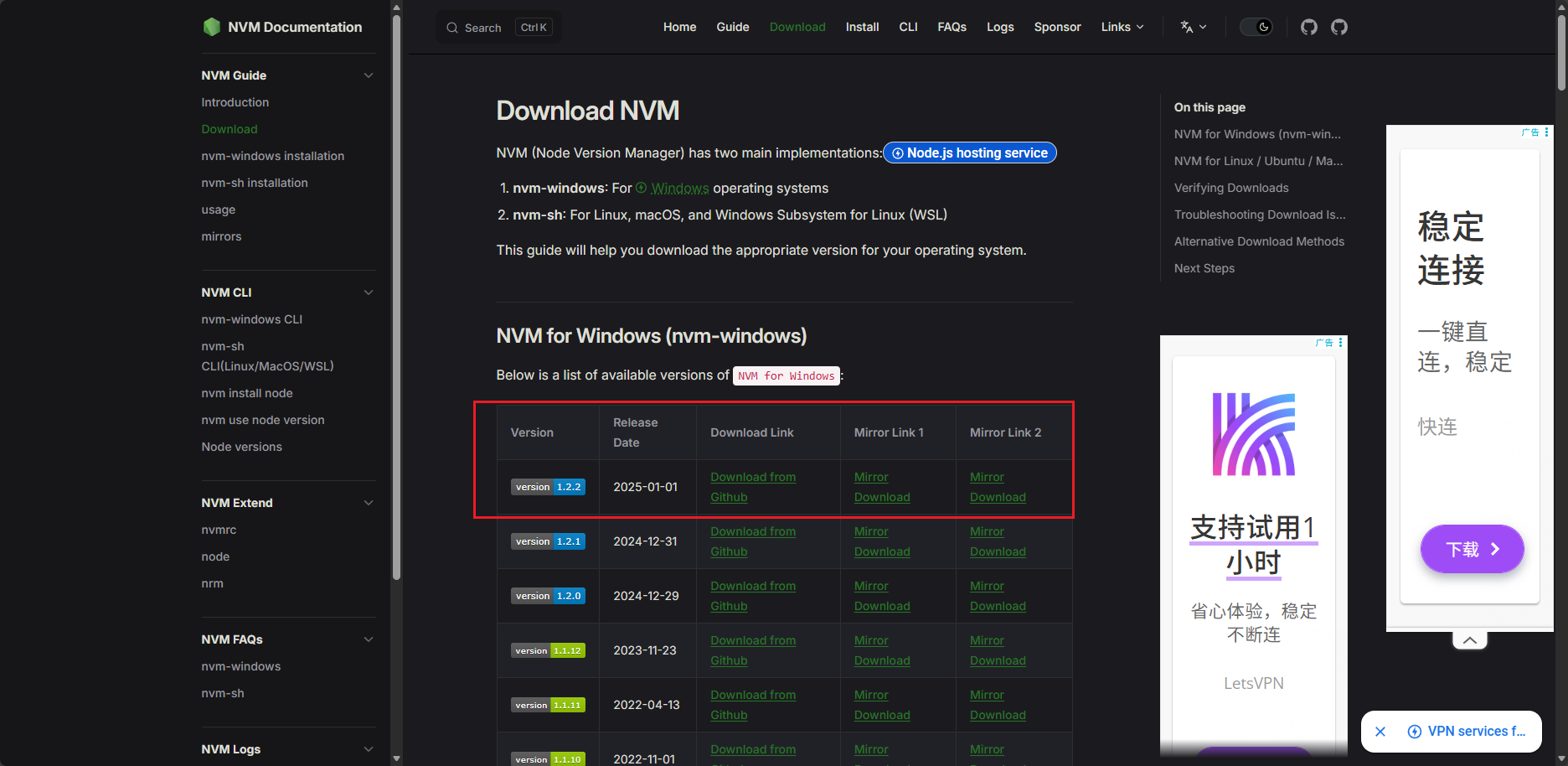
Task: Open usage page in sidebar
Action: tap(219, 210)
